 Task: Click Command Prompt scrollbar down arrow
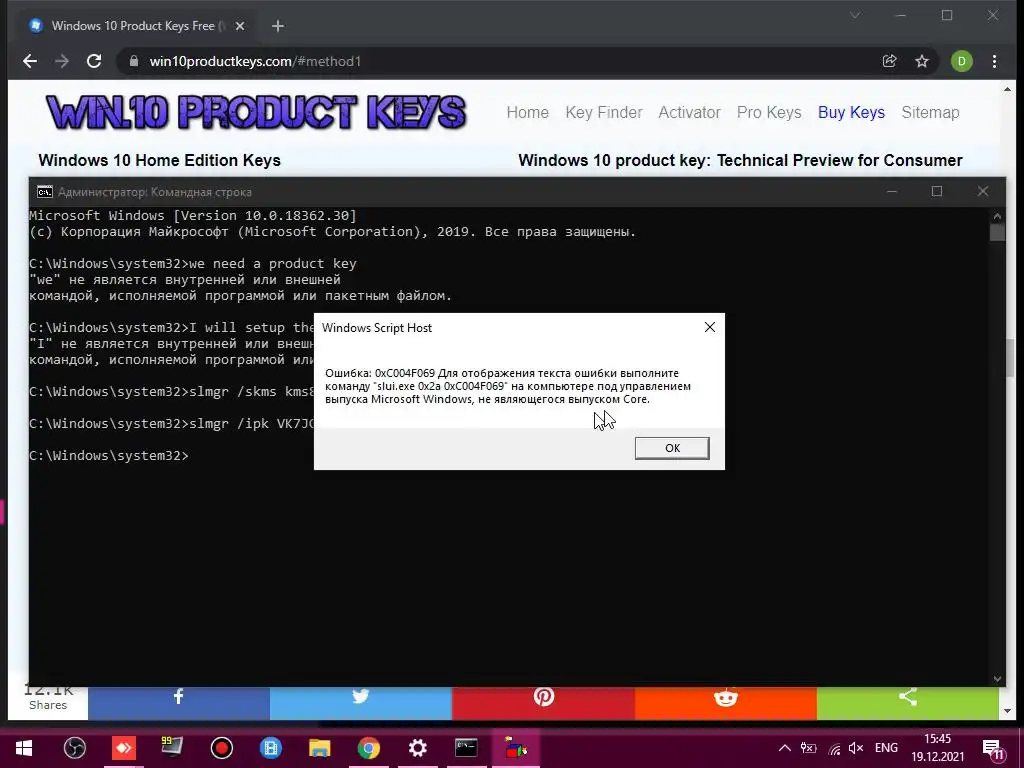997,679
